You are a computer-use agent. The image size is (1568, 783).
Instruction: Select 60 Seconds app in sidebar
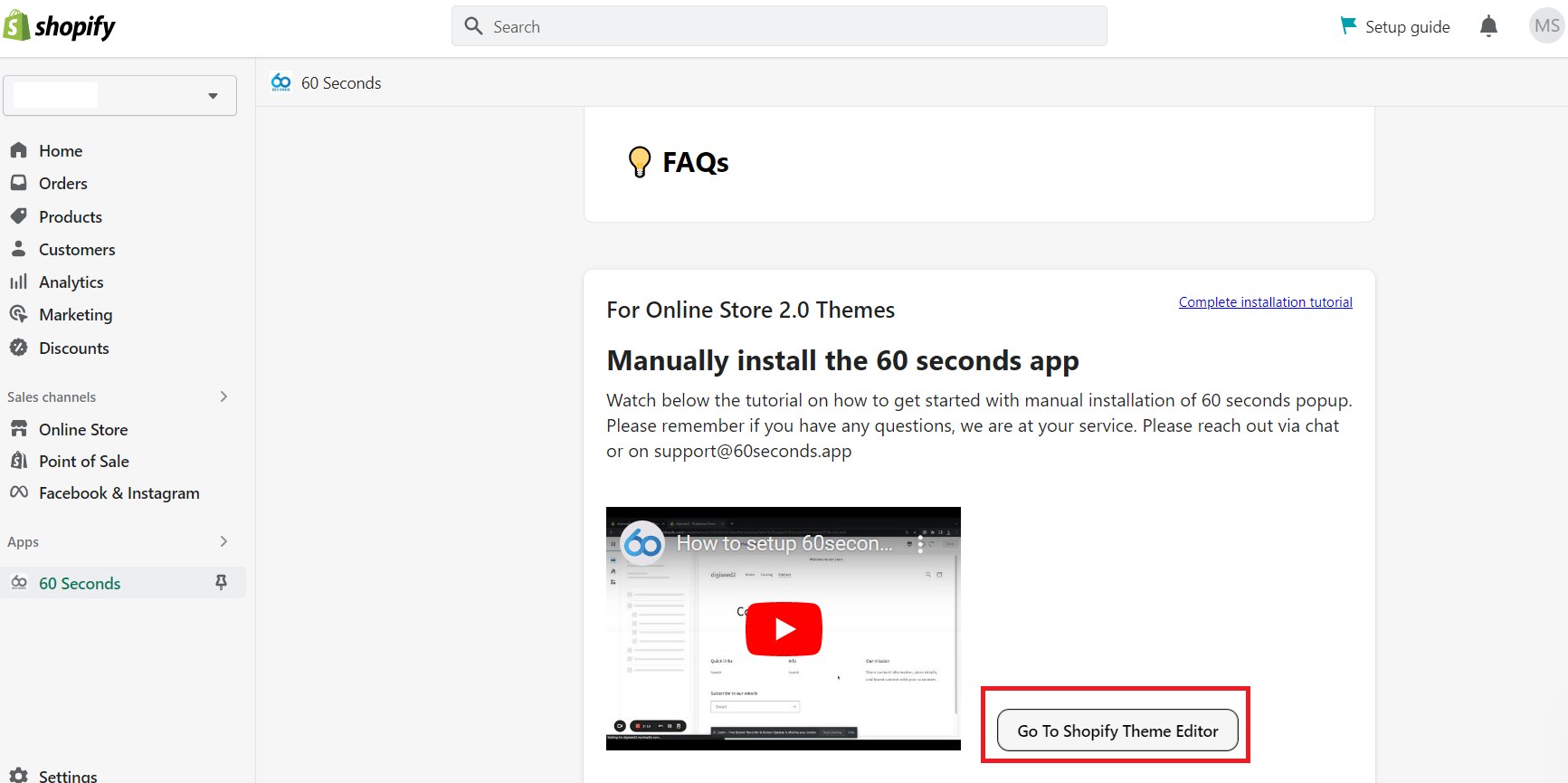[80, 584]
